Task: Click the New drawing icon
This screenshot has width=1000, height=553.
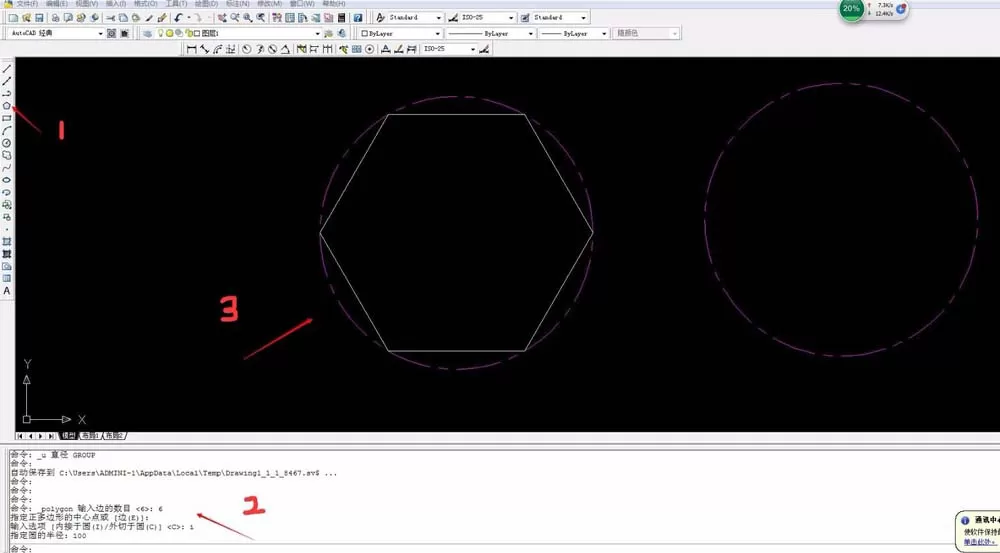Action: tap(13, 18)
